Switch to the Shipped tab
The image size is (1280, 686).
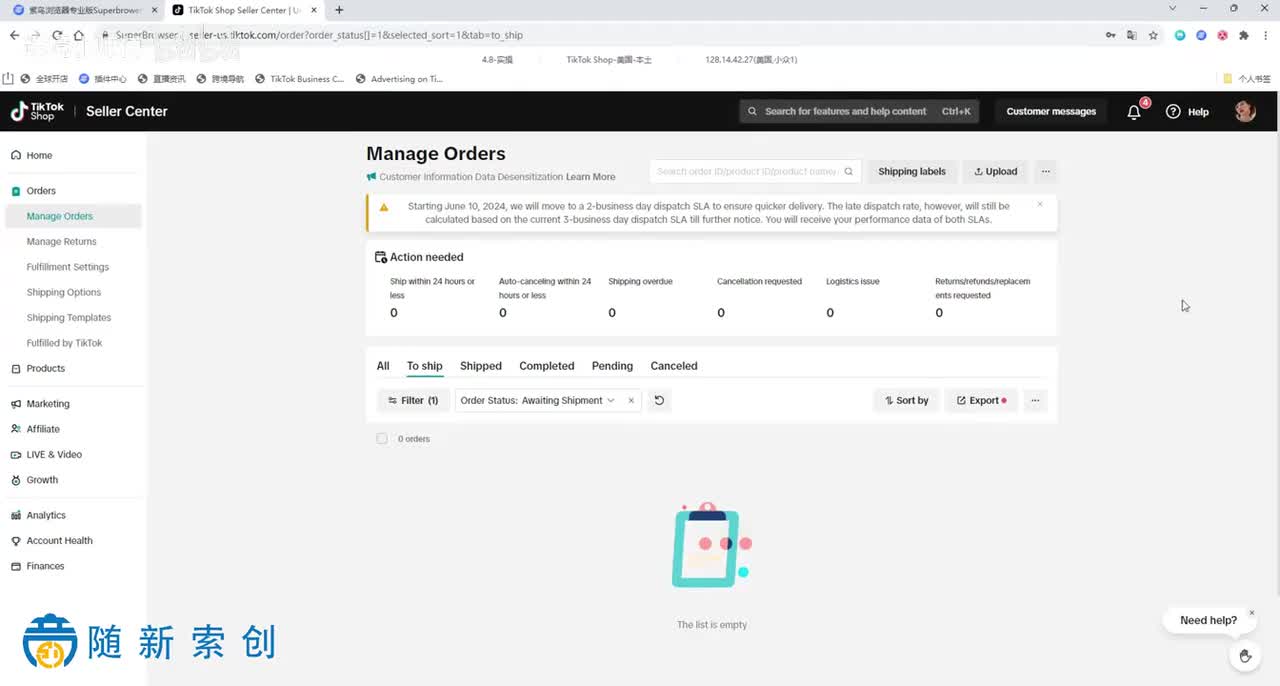click(x=481, y=366)
